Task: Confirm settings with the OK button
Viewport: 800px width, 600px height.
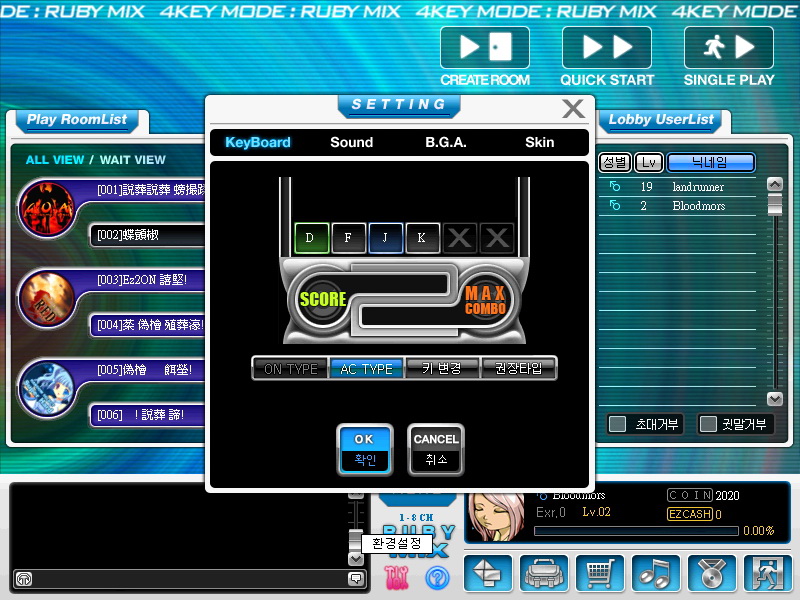Action: pyautogui.click(x=365, y=449)
